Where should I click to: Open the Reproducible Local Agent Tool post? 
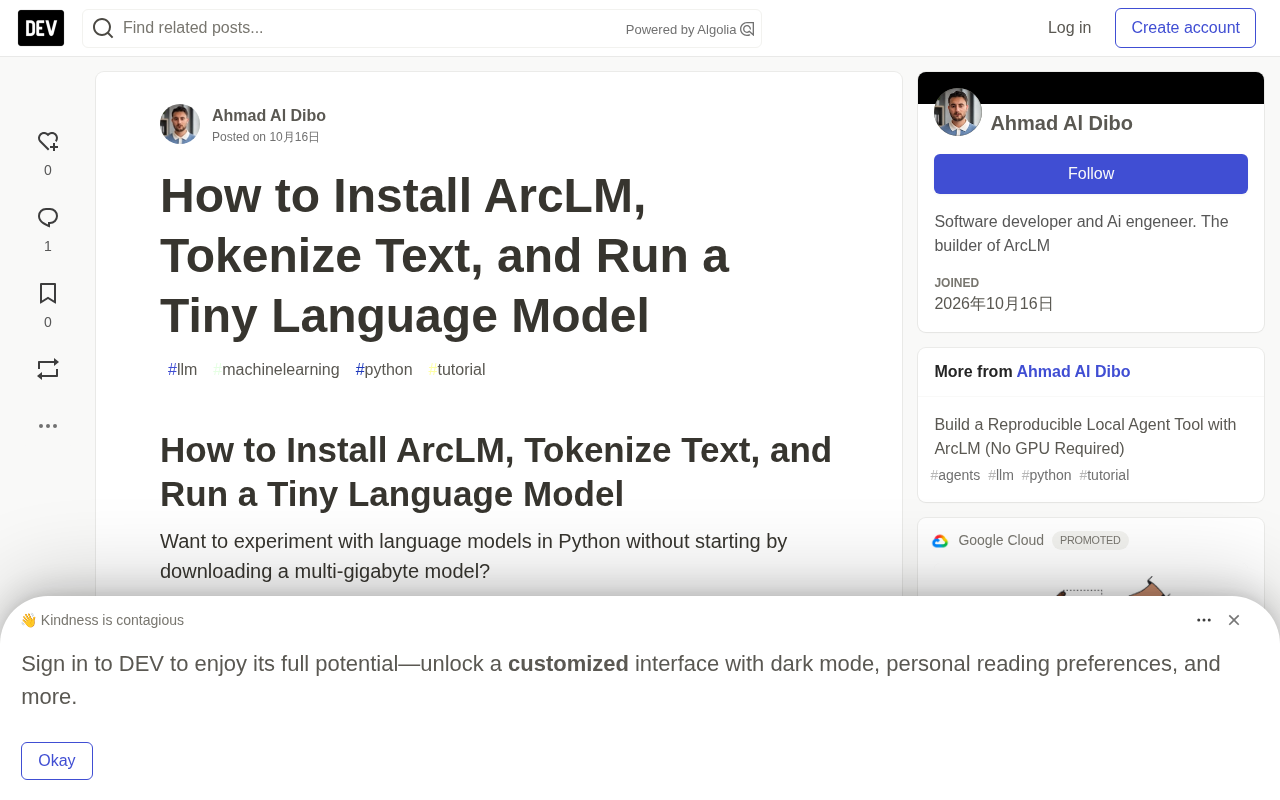coord(1086,437)
